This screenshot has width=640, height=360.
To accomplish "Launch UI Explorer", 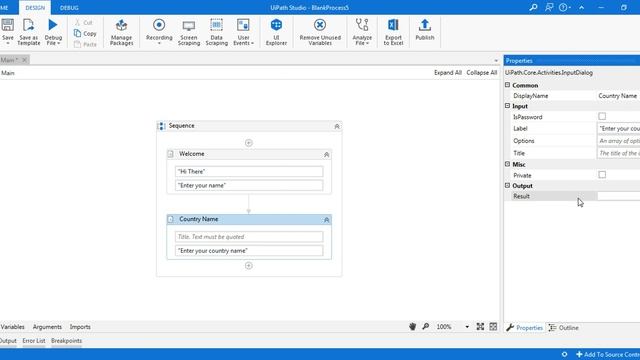I will tap(276, 32).
